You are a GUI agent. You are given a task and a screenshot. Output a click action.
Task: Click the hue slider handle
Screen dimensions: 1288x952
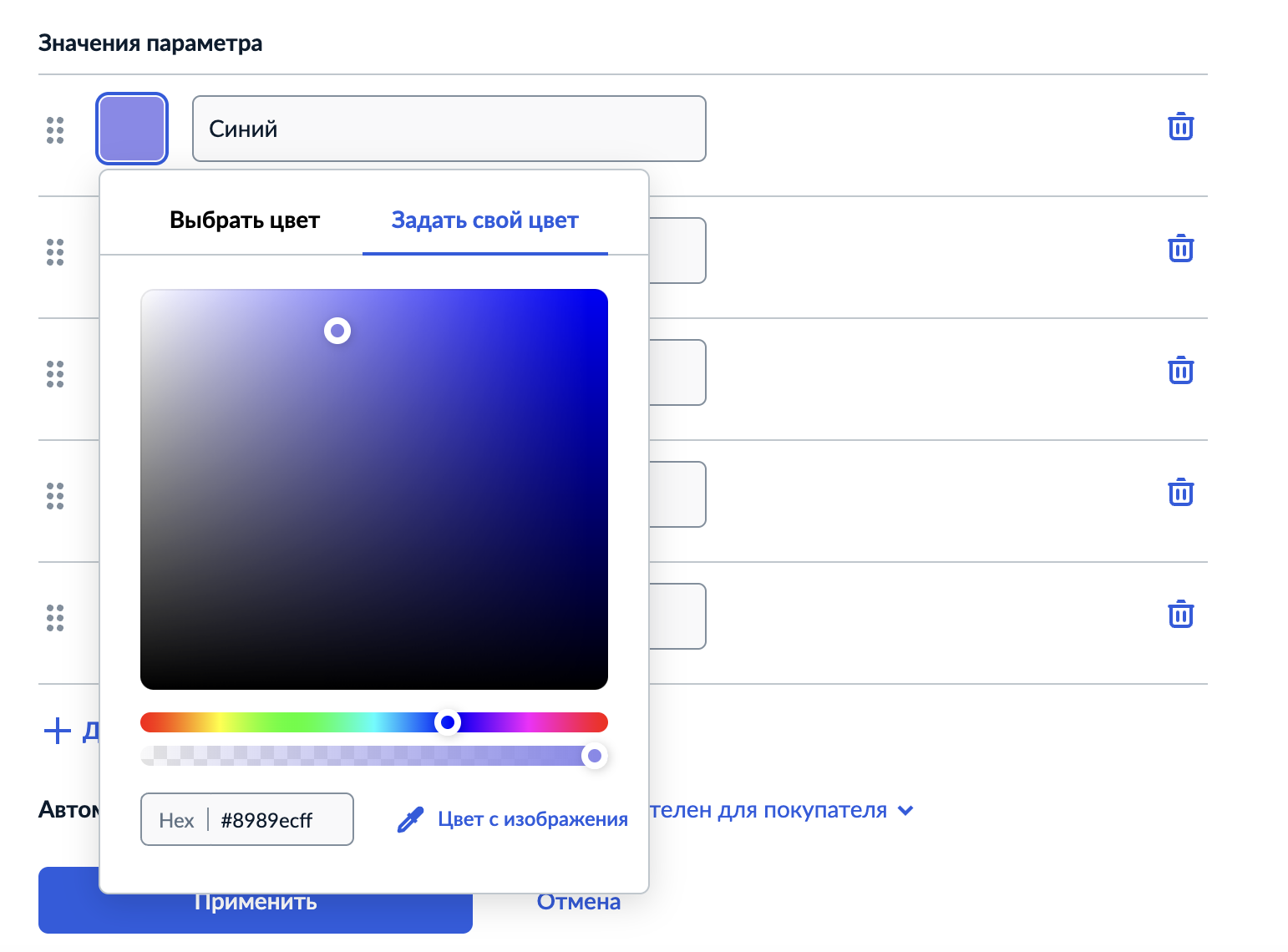(x=448, y=722)
